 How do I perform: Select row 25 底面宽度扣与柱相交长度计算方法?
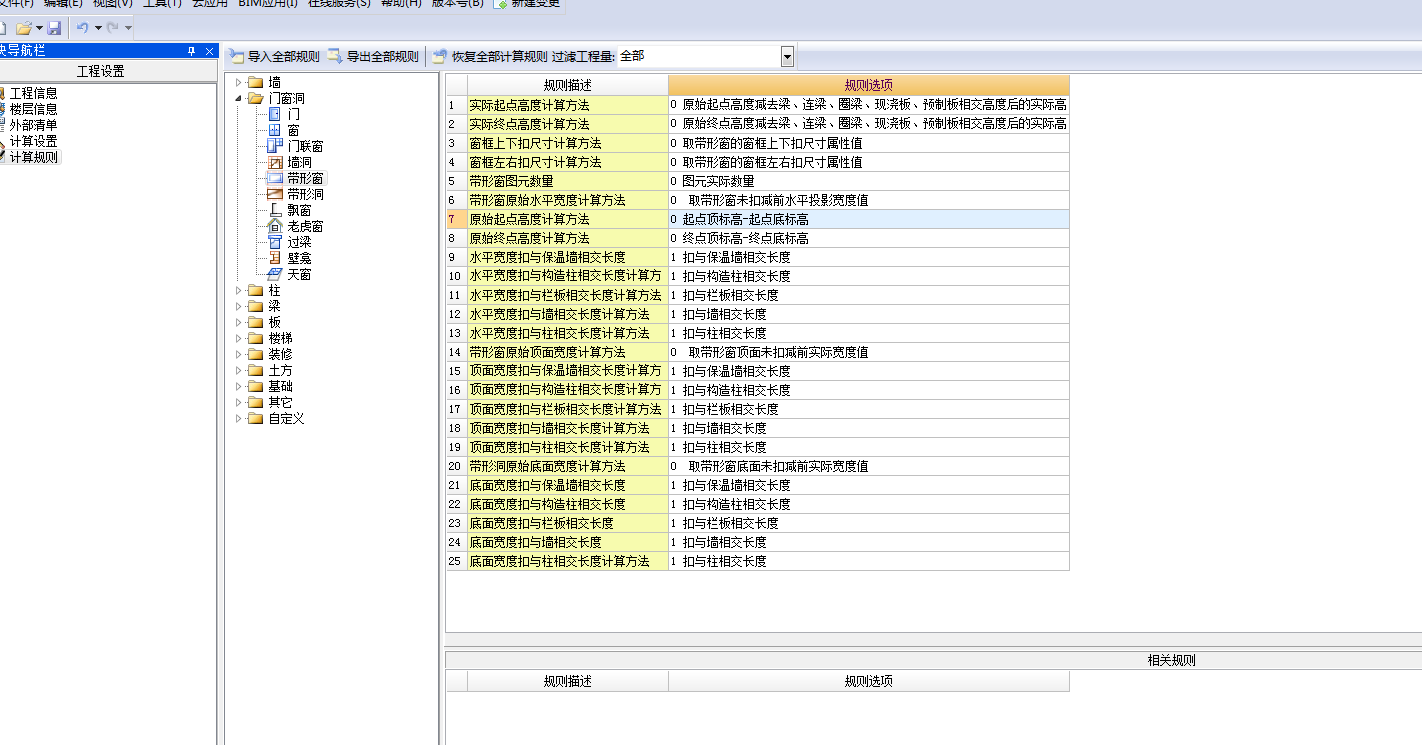568,561
